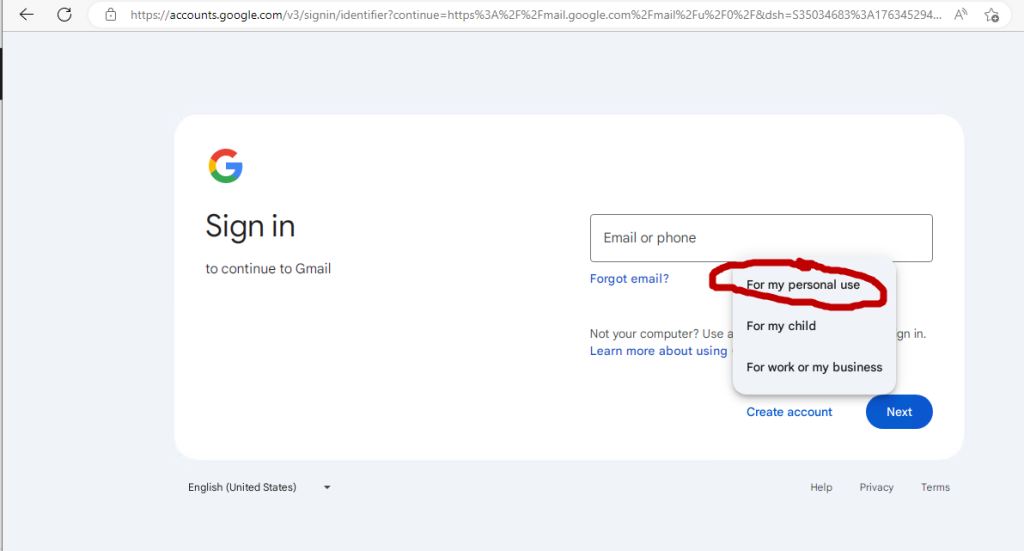Click the browser back arrow
Viewport: 1024px width, 551px height.
click(x=27, y=15)
